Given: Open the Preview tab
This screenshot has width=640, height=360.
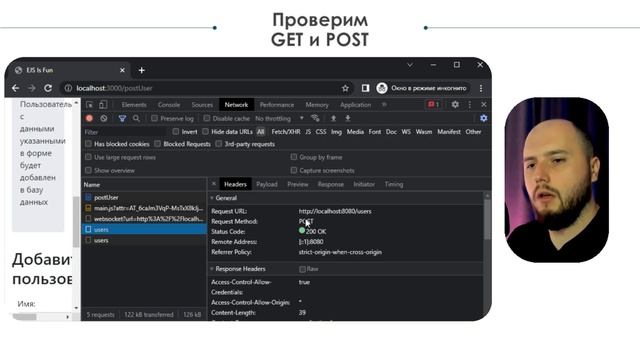Looking at the screenshot, I should click(x=298, y=184).
